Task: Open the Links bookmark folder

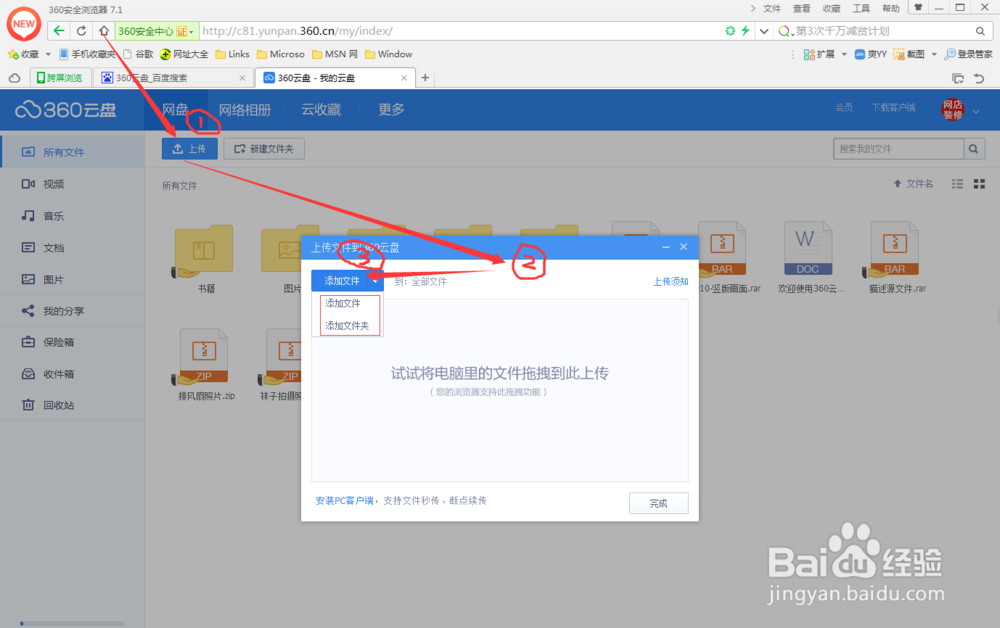Action: (232, 54)
